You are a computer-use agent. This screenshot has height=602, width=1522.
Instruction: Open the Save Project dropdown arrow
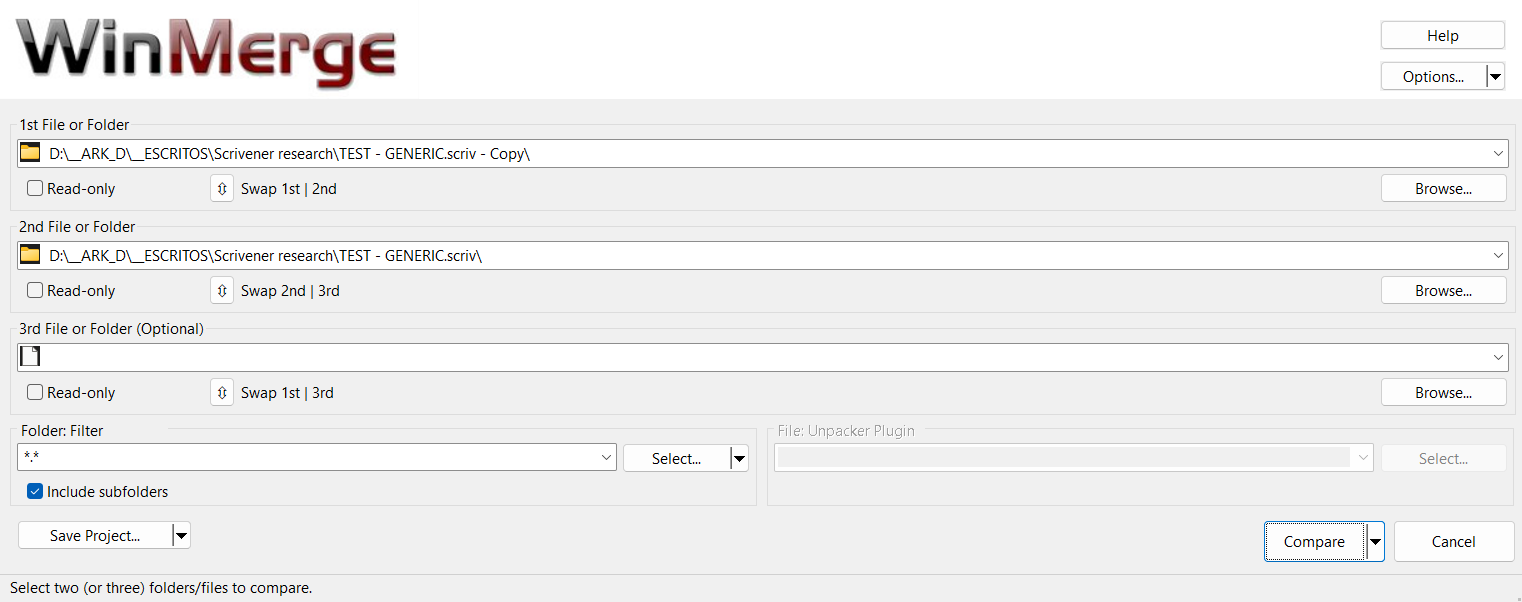point(181,536)
